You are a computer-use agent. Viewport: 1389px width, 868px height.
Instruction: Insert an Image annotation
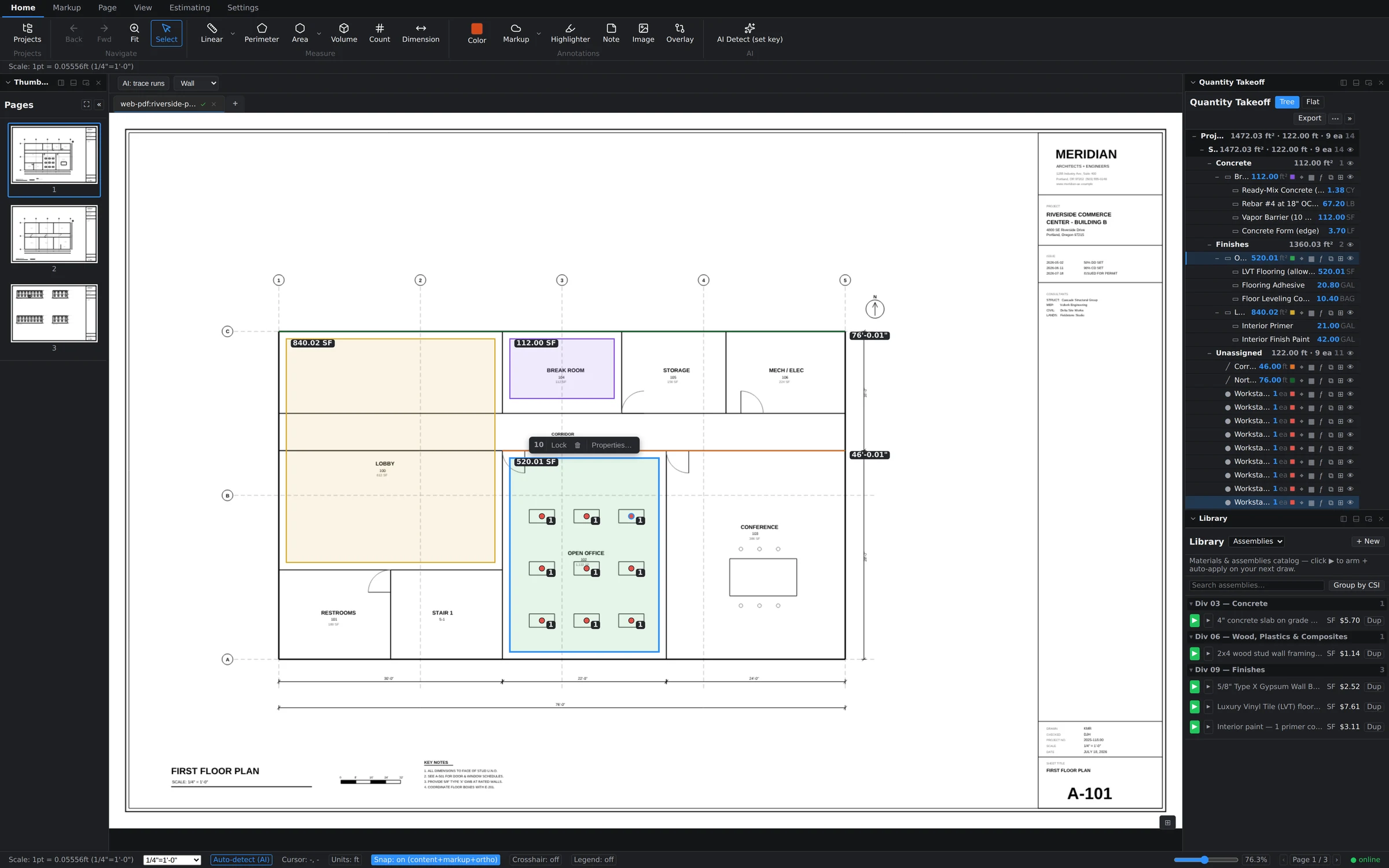(643, 33)
